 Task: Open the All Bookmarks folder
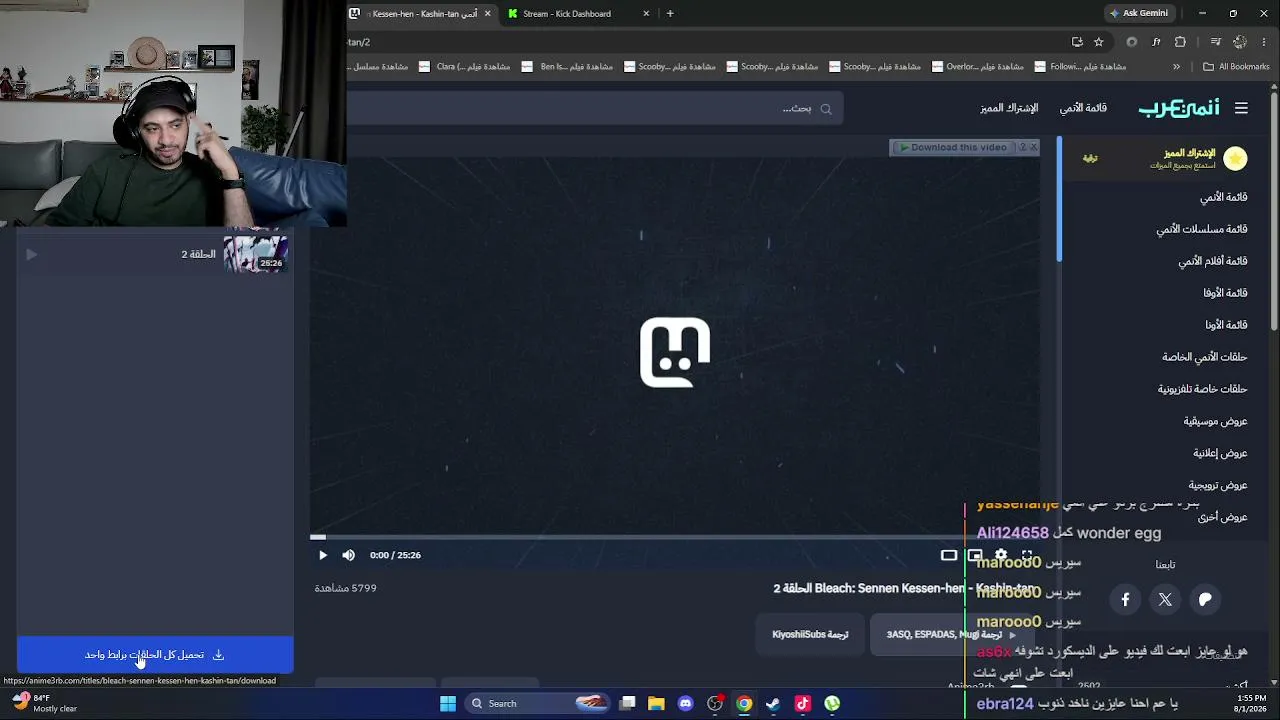click(1236, 67)
